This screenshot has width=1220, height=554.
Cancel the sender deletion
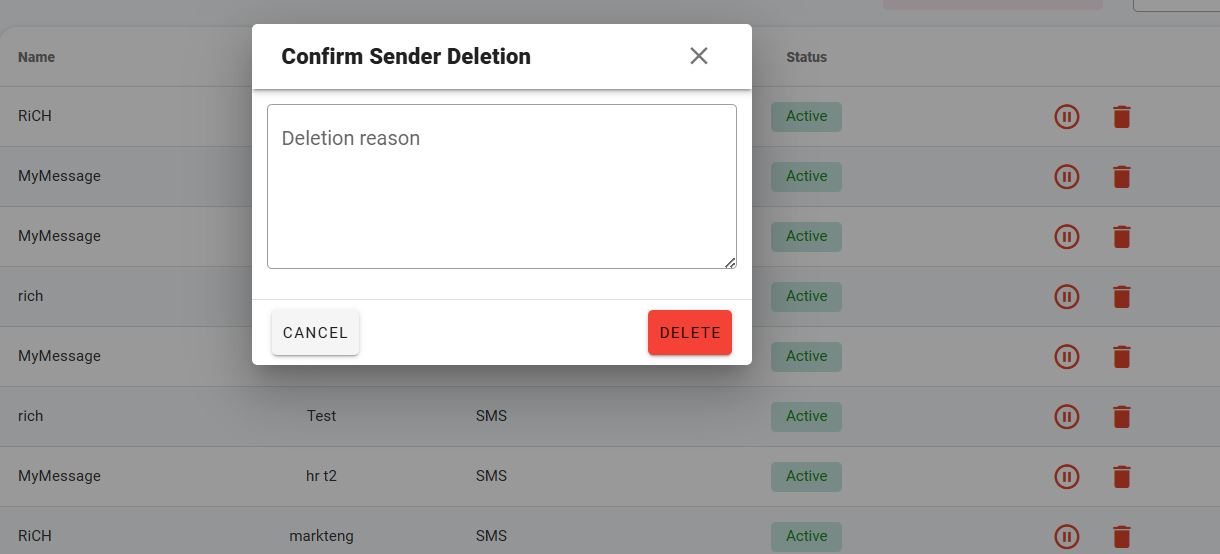pyautogui.click(x=315, y=333)
